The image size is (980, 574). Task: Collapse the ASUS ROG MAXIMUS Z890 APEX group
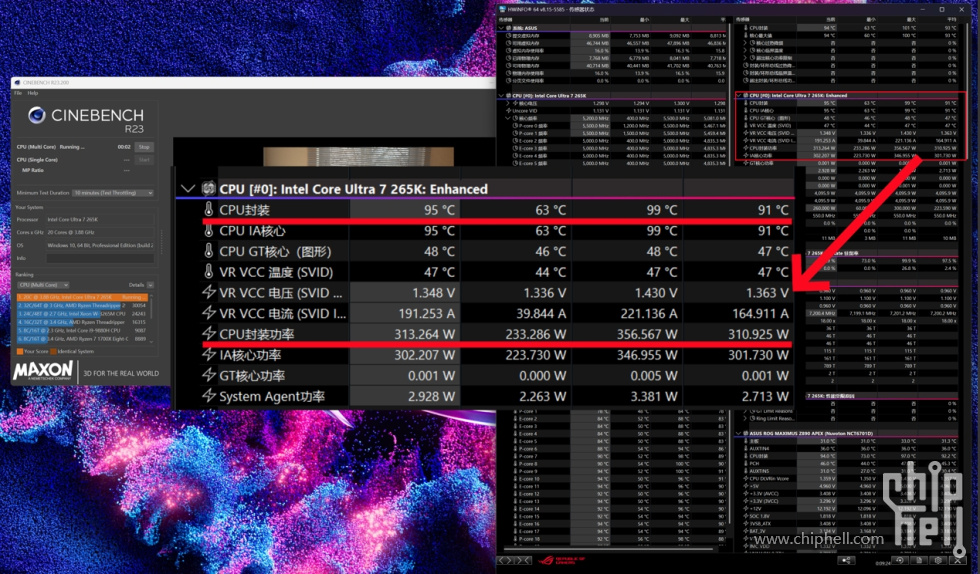(x=739, y=433)
